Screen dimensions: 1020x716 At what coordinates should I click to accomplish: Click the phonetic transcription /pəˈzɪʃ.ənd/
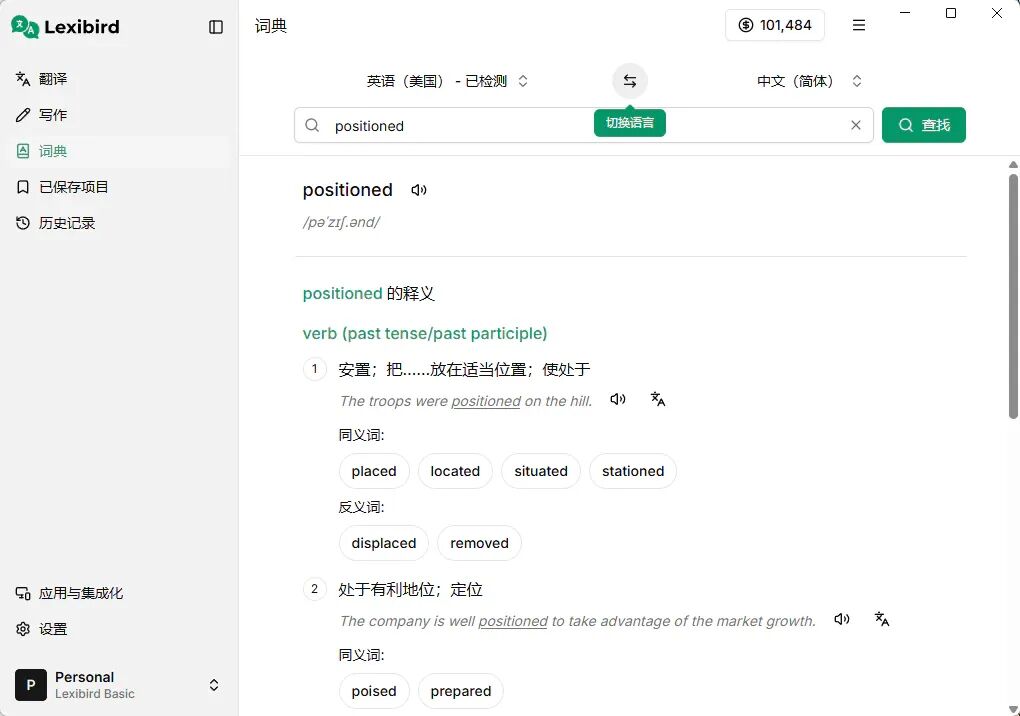(342, 222)
